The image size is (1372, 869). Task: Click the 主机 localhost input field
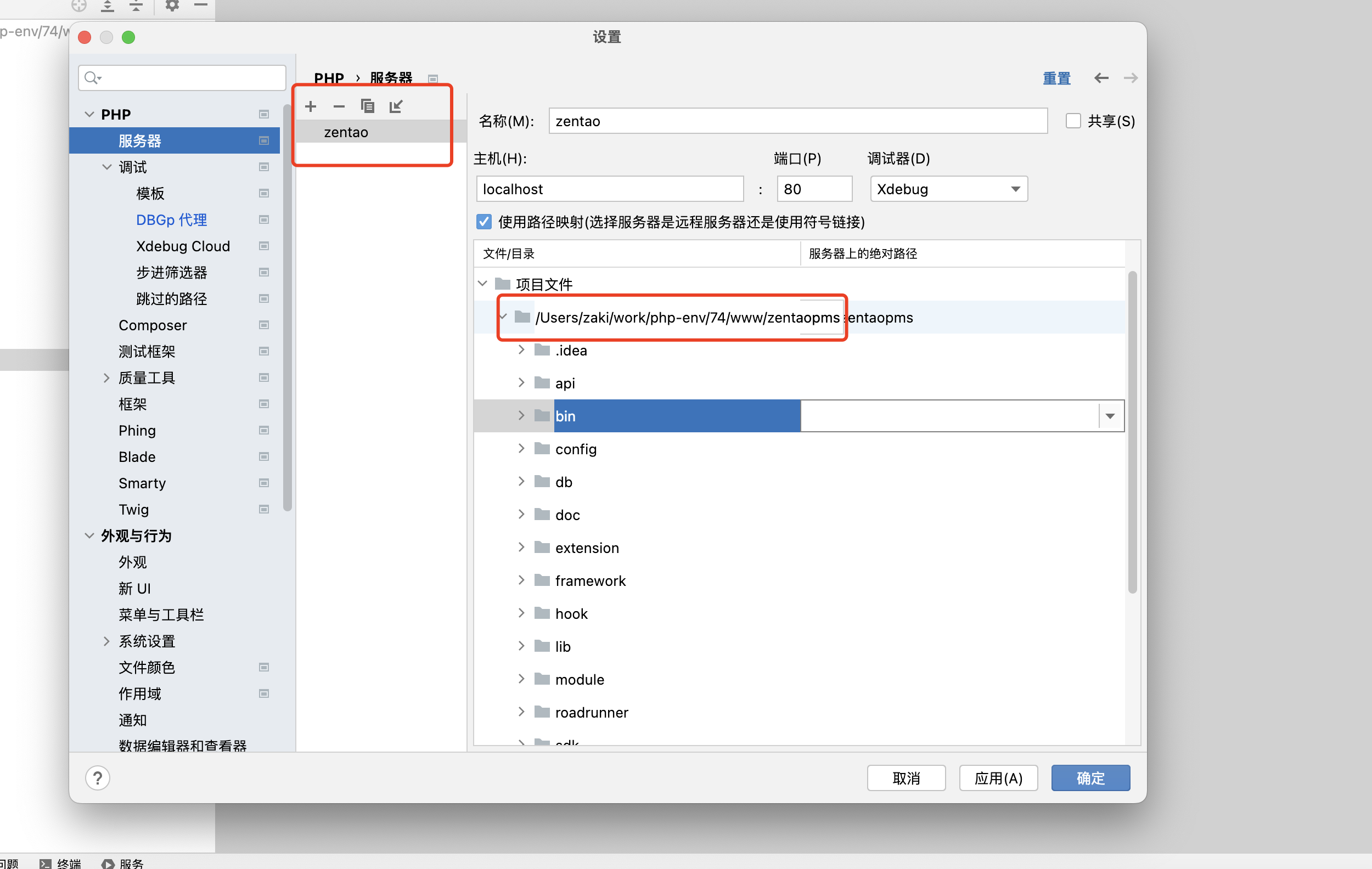pos(610,189)
